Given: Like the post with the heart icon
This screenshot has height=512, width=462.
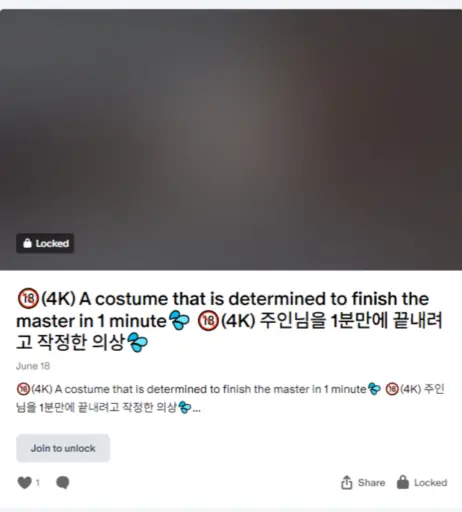Looking at the screenshot, I should [24, 482].
